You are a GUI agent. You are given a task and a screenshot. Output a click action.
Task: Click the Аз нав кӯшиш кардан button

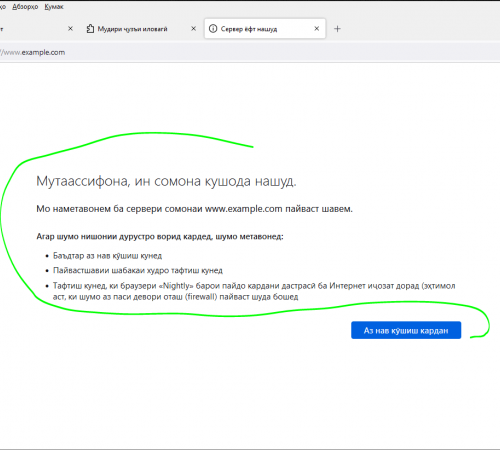pos(406,330)
